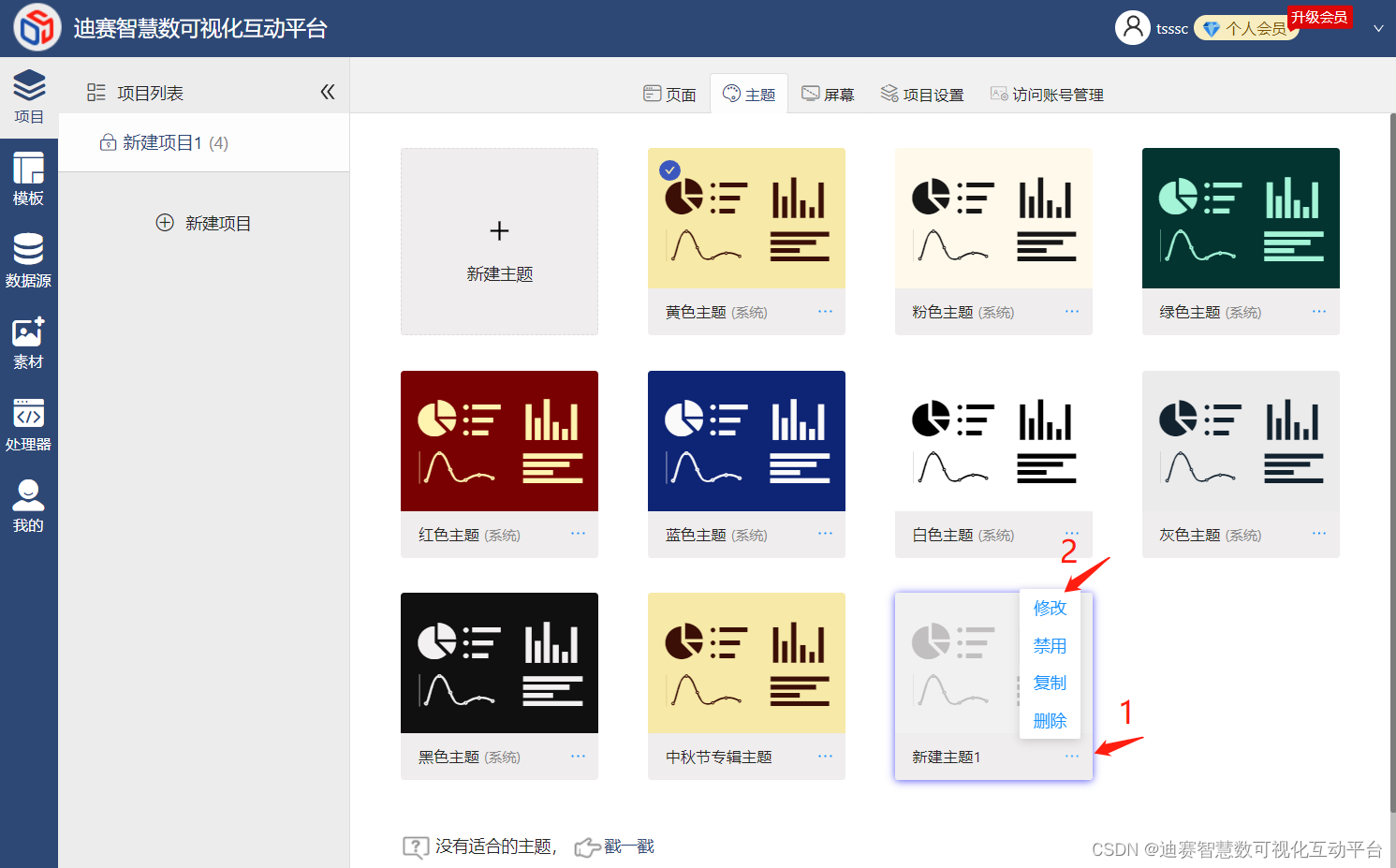
Task: Select the 黑色主题 thumbnail
Action: (499, 663)
